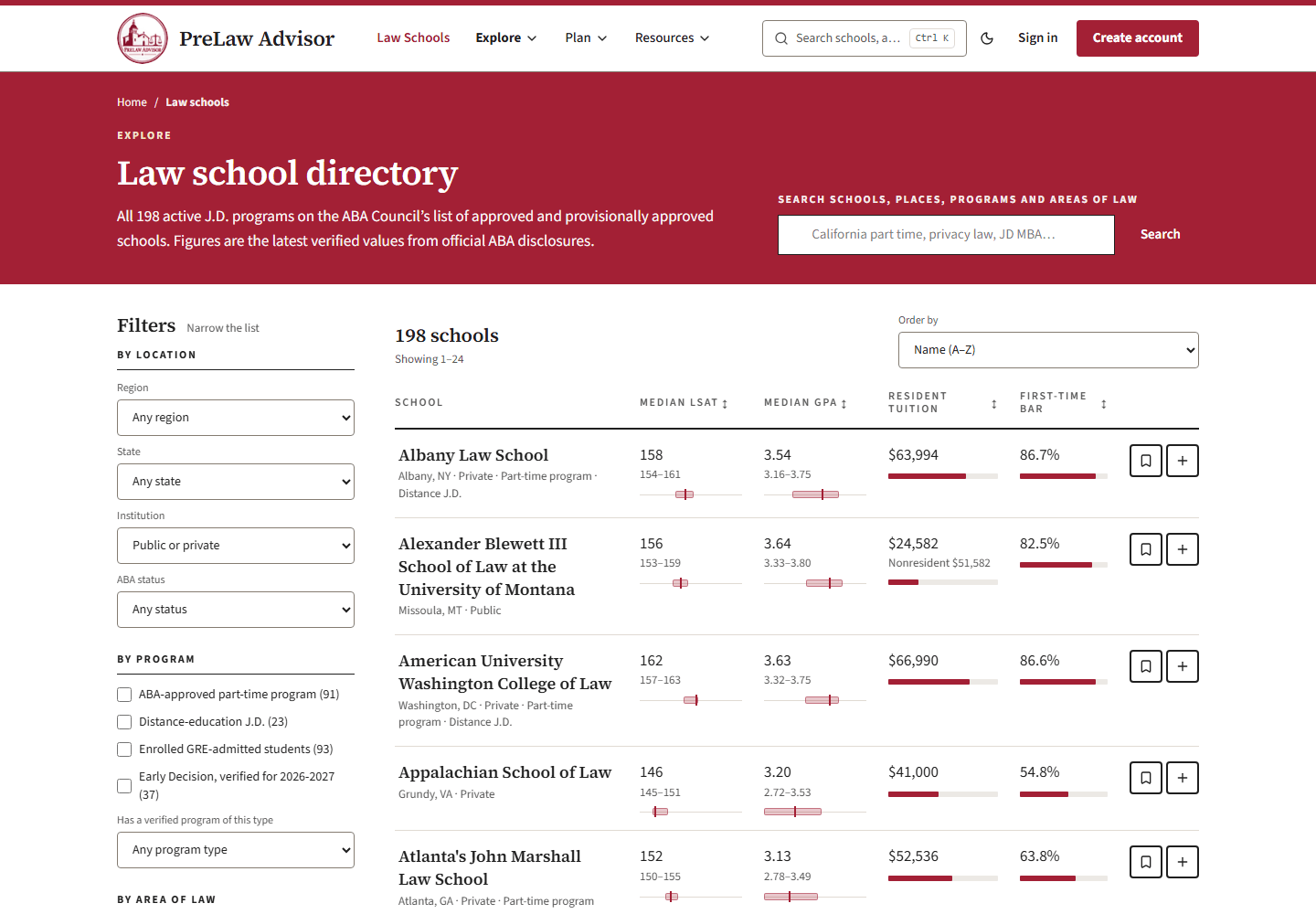Viewport: 1316px width, 914px height.
Task: Open the Region dropdown
Action: (236, 418)
